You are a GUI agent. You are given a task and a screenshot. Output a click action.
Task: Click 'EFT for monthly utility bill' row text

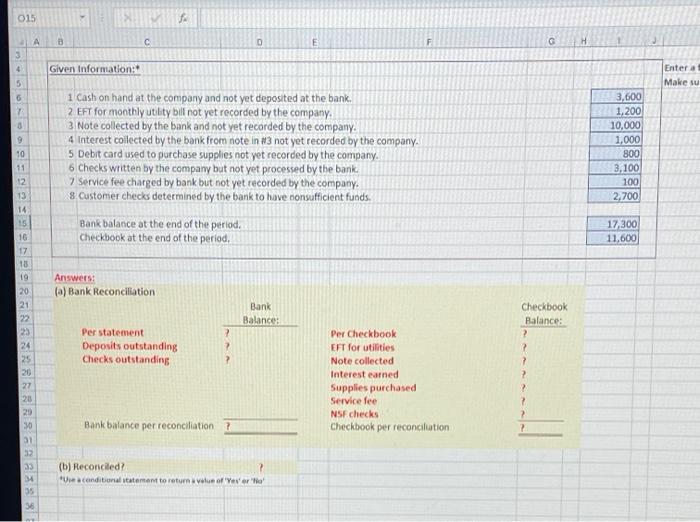click(x=204, y=112)
